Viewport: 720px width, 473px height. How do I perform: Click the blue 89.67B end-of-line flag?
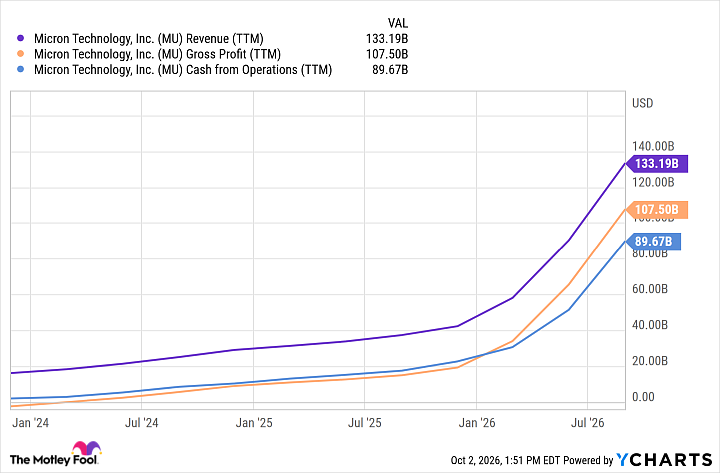coord(653,242)
